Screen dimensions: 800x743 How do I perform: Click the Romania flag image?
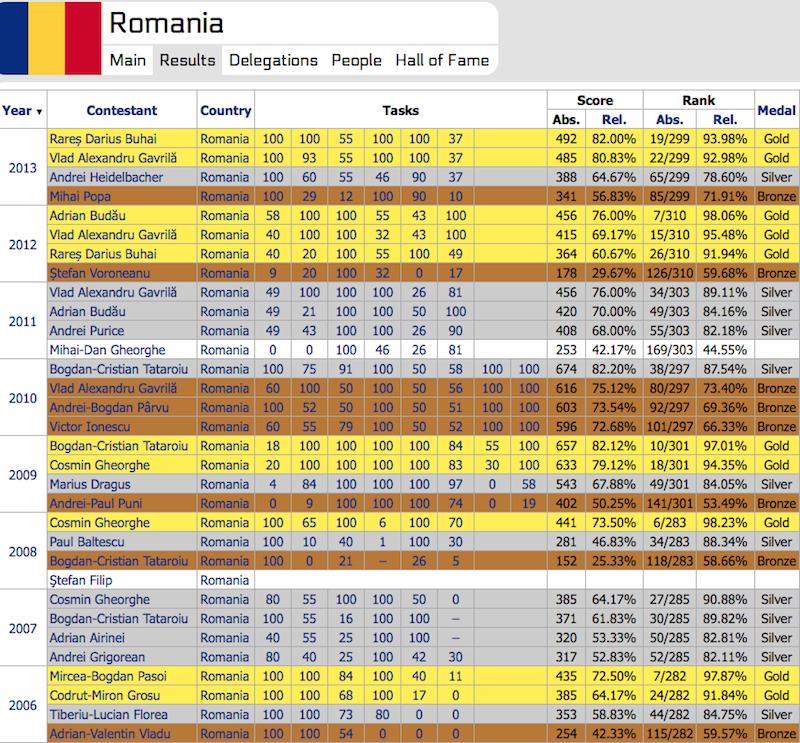click(x=49, y=38)
